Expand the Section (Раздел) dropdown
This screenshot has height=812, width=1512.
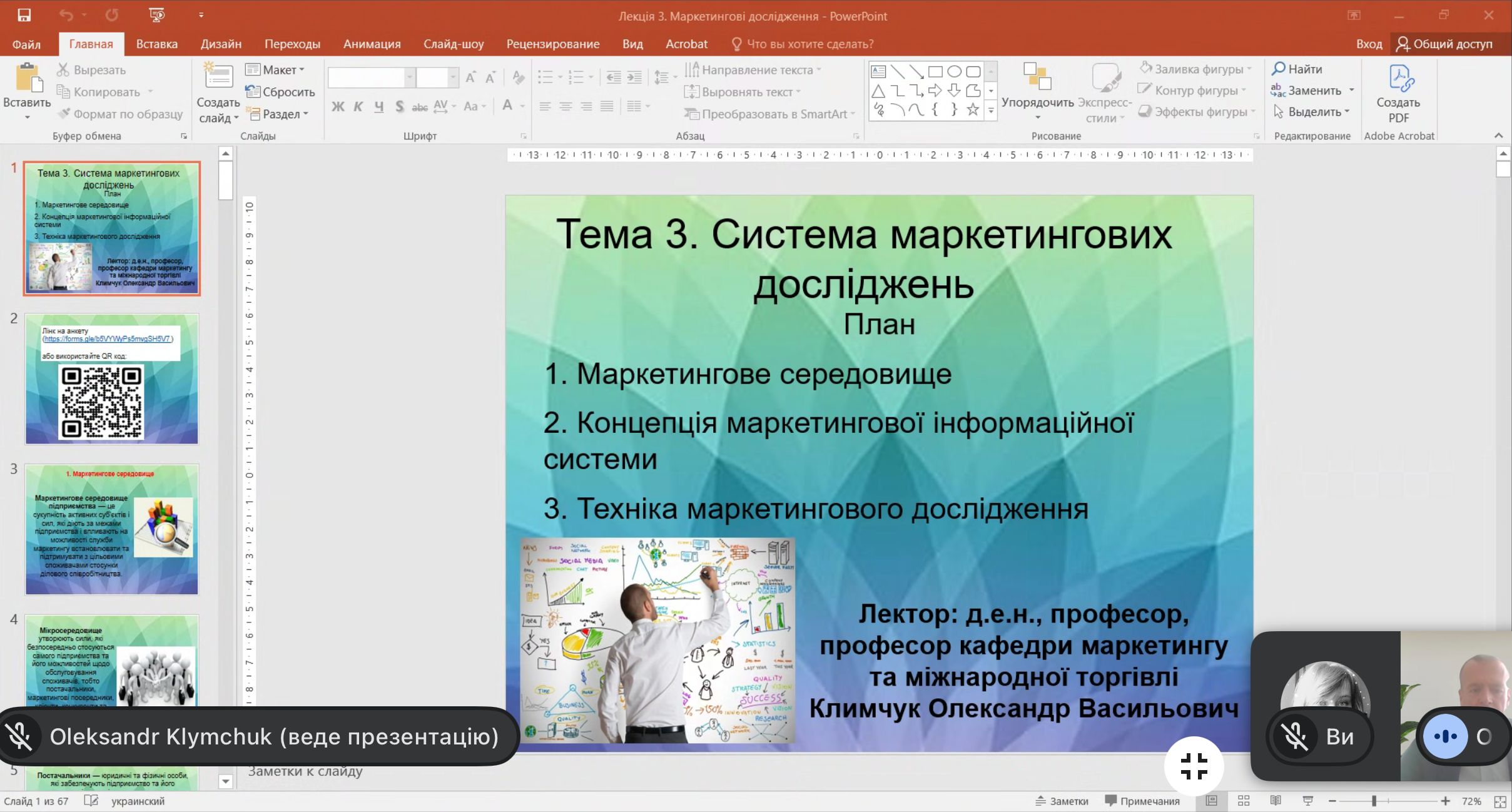[x=278, y=114]
